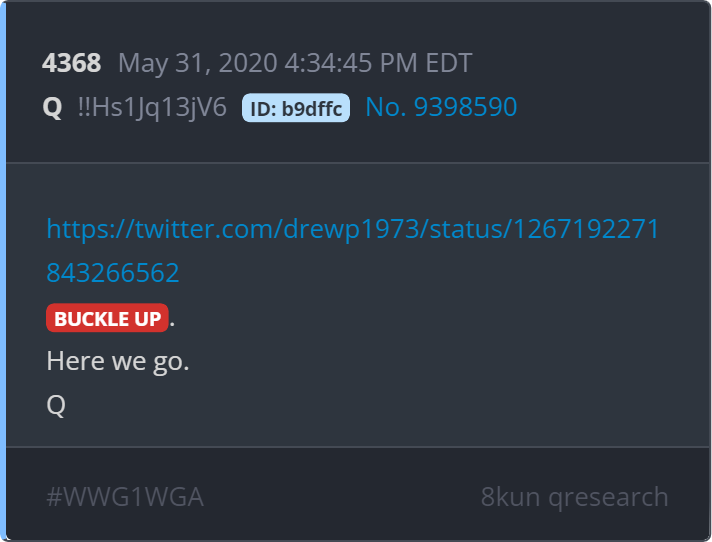Click the Q signature in post body
This screenshot has width=712, height=542.
pyautogui.click(x=56, y=404)
